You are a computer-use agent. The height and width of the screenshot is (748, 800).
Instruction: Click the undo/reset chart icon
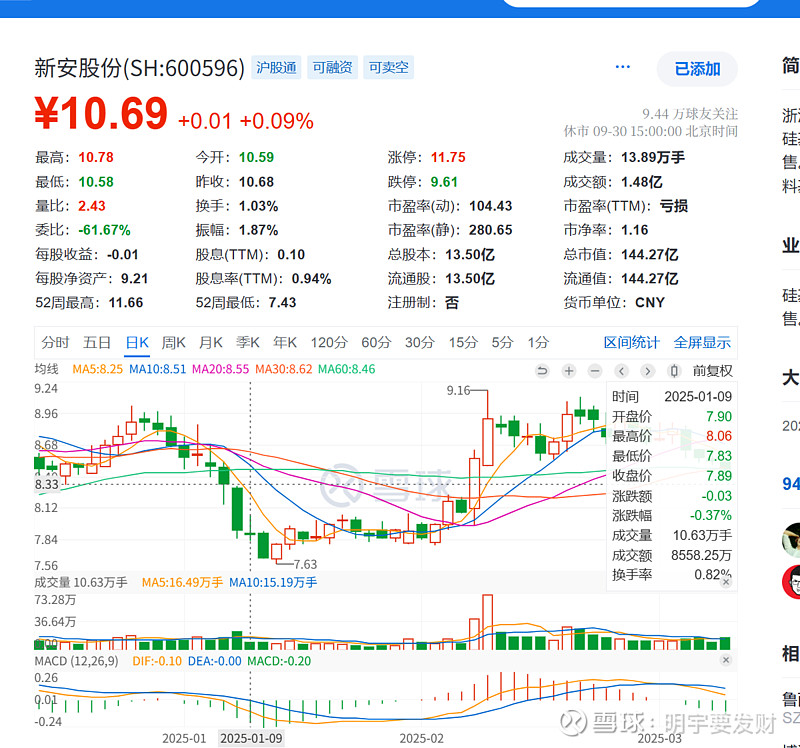pyautogui.click(x=542, y=371)
